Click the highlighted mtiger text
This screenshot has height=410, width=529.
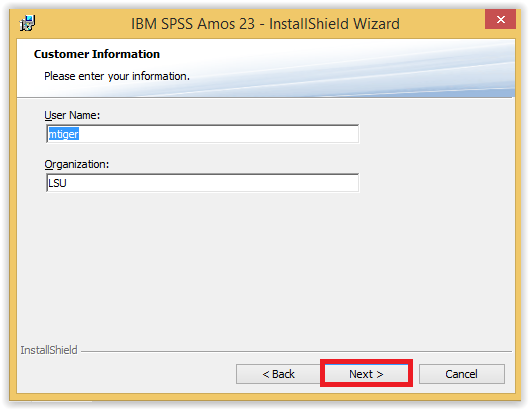(64, 134)
